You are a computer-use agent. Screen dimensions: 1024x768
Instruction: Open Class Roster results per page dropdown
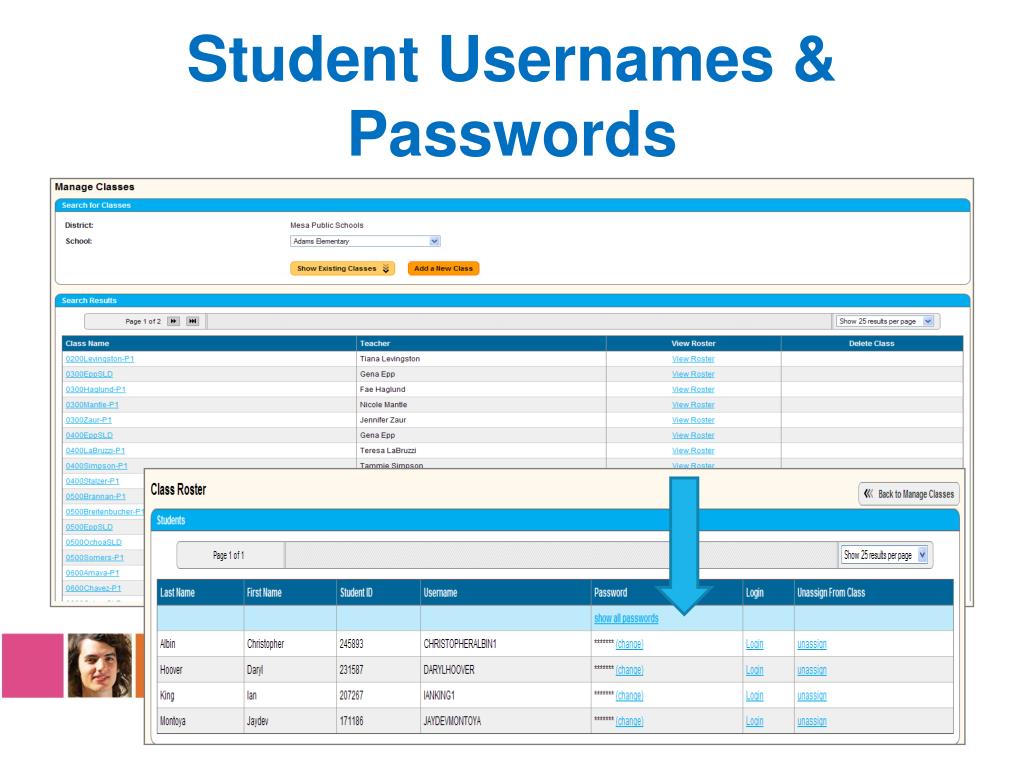(885, 555)
